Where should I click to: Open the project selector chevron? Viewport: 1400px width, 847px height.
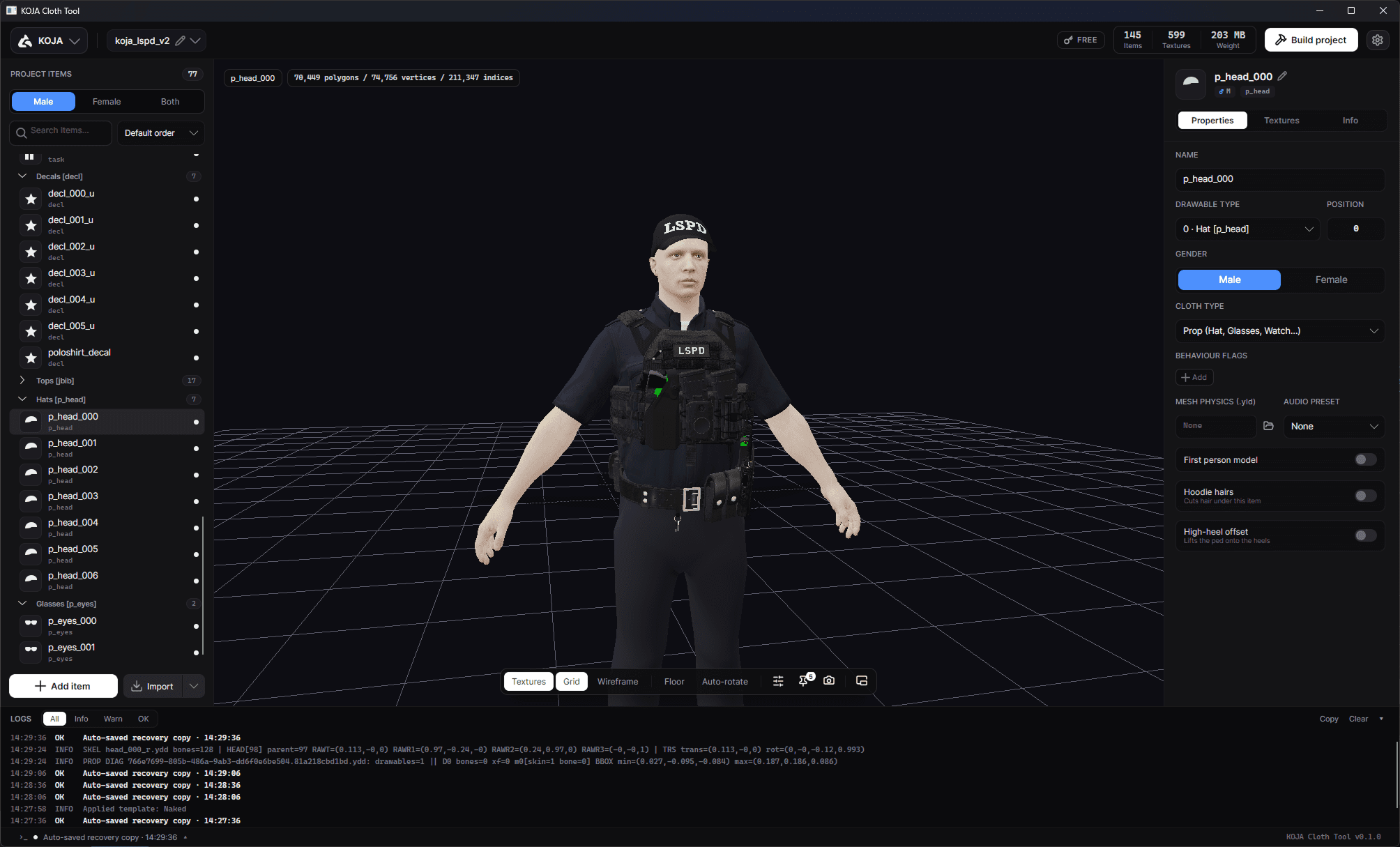click(x=195, y=40)
